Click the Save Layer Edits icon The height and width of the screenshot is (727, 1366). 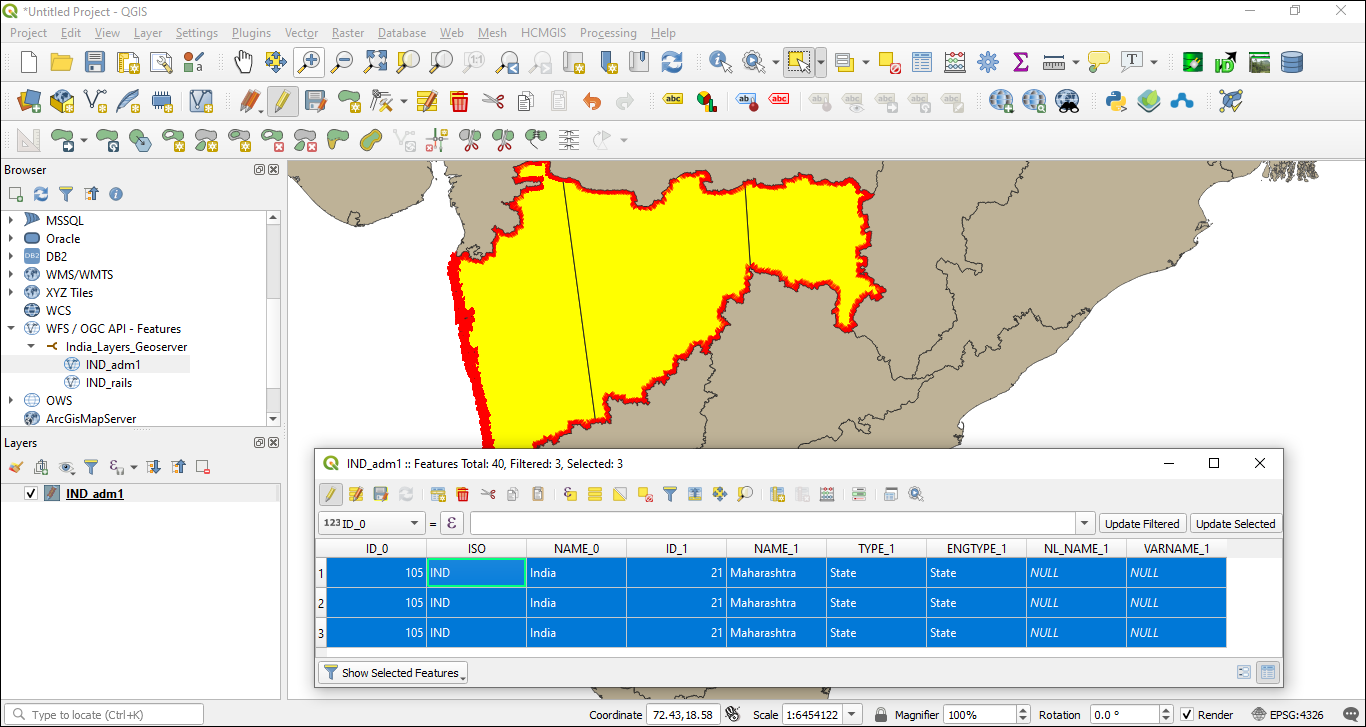[315, 101]
